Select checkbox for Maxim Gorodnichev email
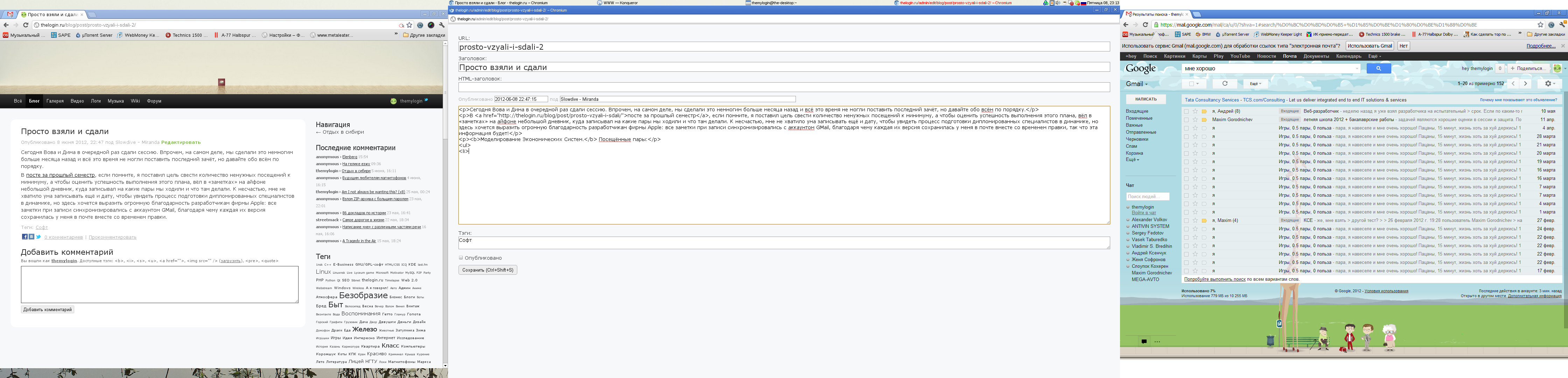The width and height of the screenshot is (1568, 378). (x=1186, y=119)
